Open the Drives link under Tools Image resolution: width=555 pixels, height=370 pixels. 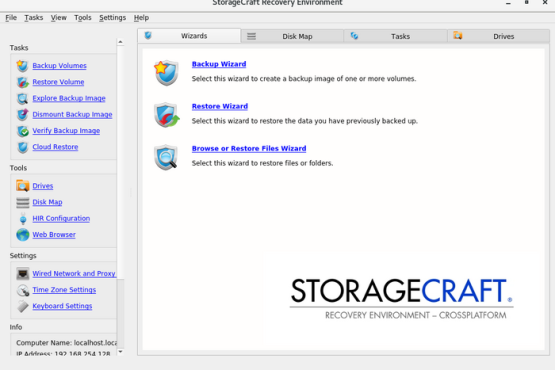tap(43, 186)
